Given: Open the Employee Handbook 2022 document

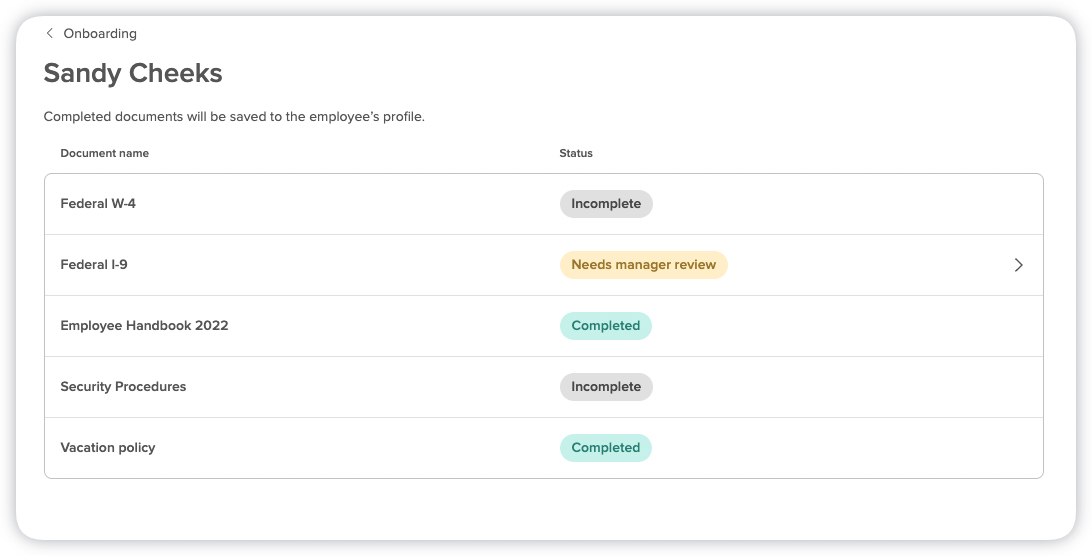Looking at the screenshot, I should 144,326.
